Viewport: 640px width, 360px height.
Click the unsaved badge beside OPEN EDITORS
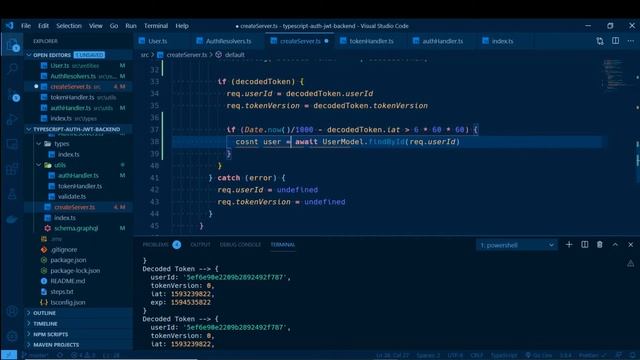[89, 55]
